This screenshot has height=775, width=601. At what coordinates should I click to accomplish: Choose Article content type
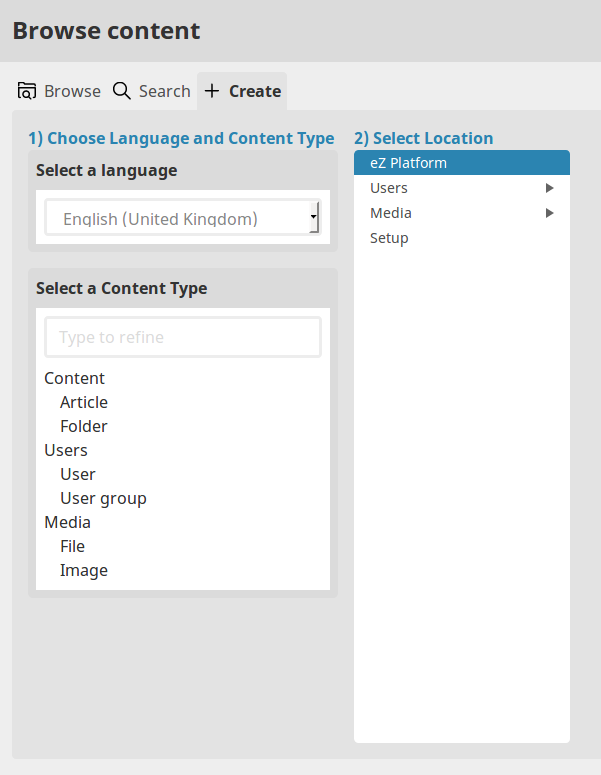[84, 402]
